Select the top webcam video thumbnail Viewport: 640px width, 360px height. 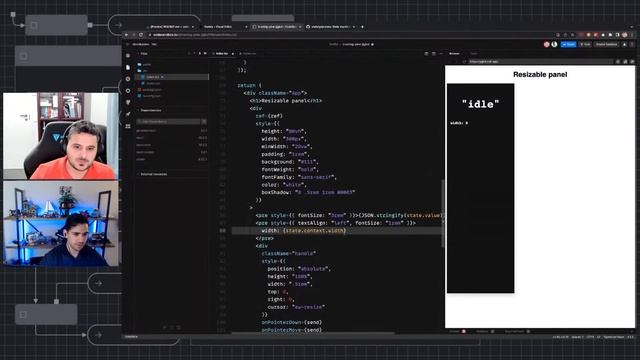pyautogui.click(x=61, y=136)
